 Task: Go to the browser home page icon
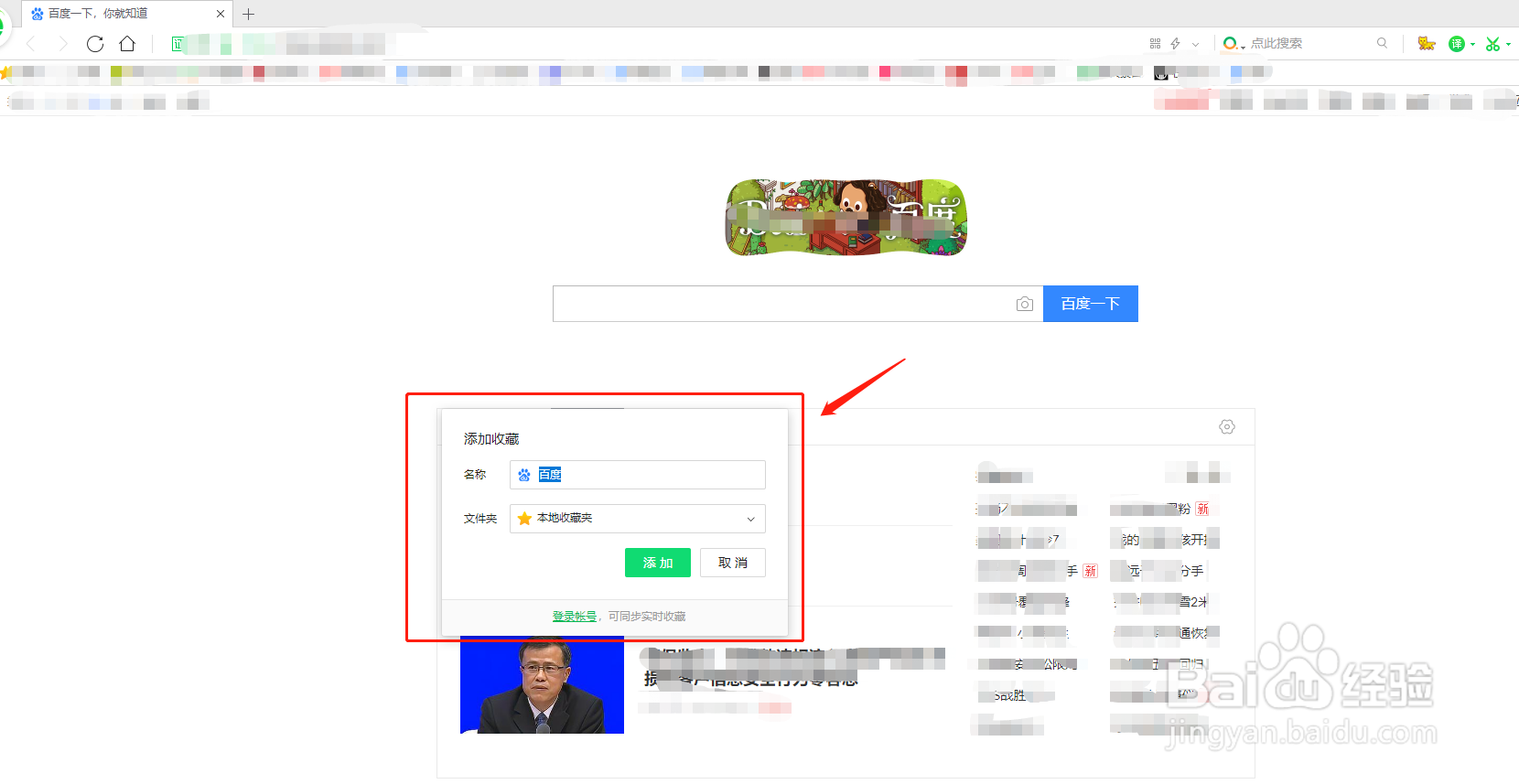click(x=127, y=44)
